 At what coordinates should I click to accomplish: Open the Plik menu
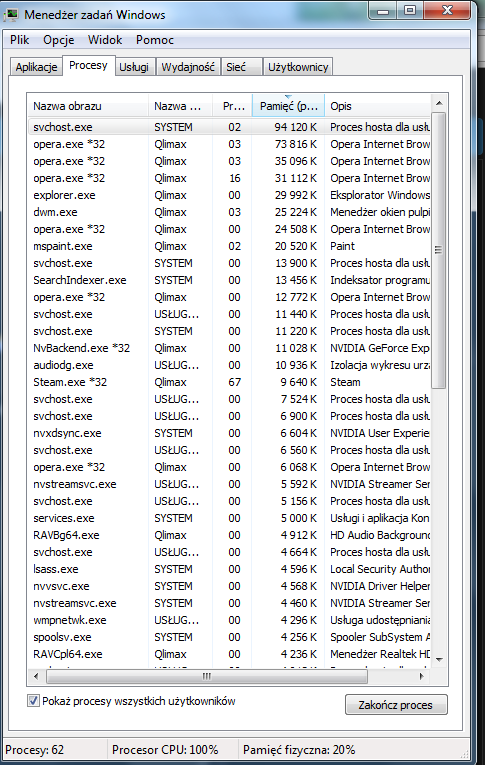tap(20, 40)
